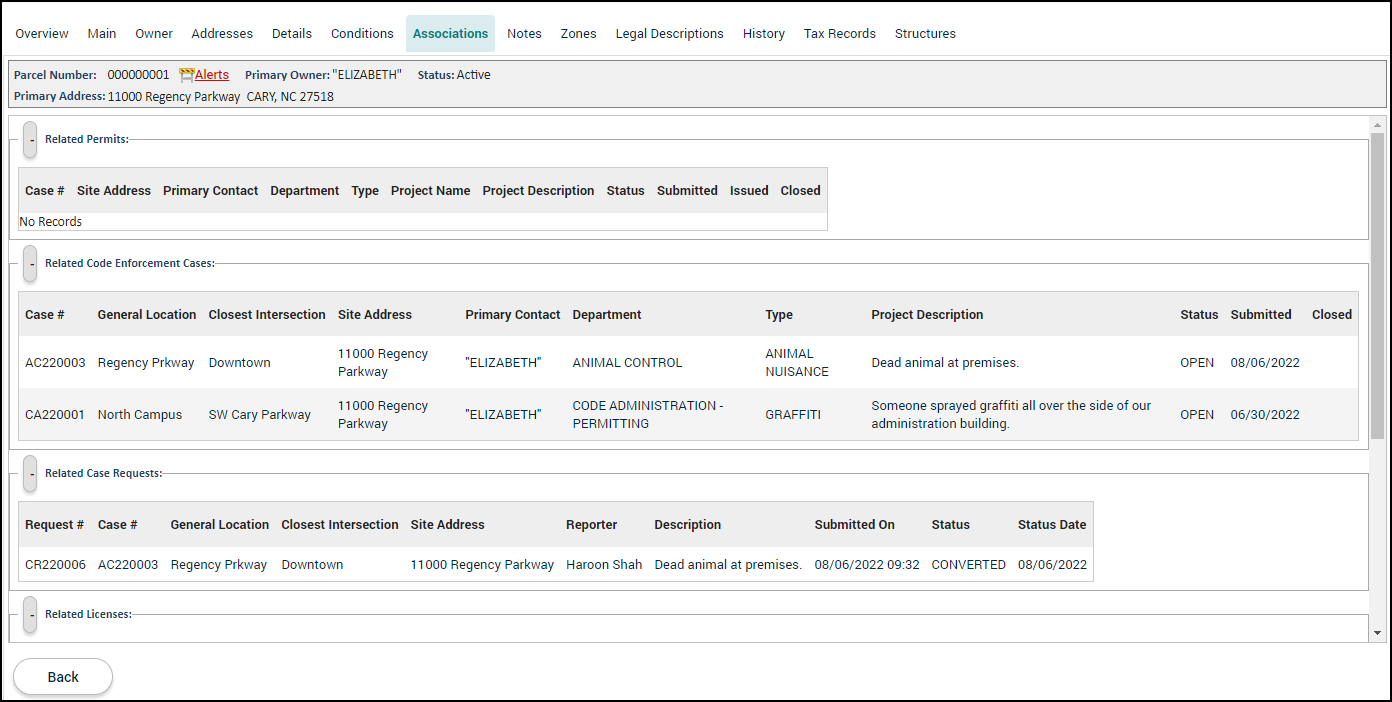Click the Project Name column header in Related Permits
The height and width of the screenshot is (702, 1392).
tap(430, 191)
